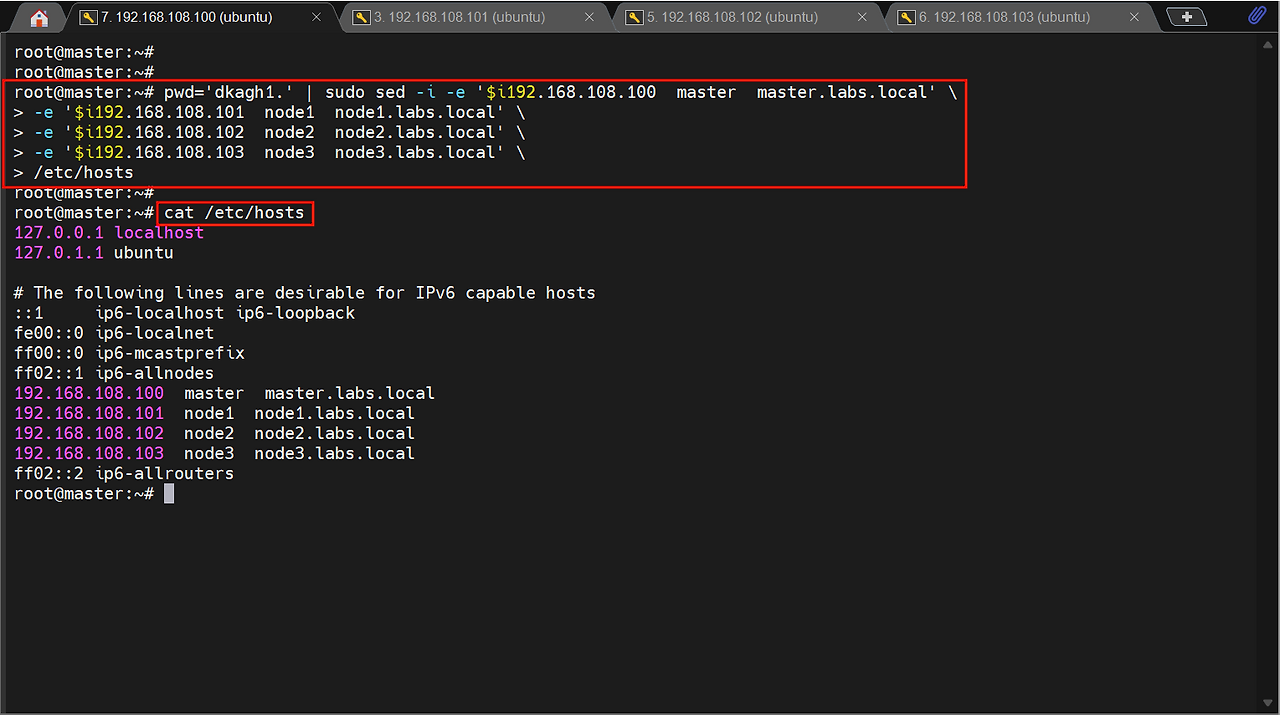This screenshot has height=715, width=1280.
Task: Click the terminal cursor at the last prompt
Action: (x=169, y=494)
